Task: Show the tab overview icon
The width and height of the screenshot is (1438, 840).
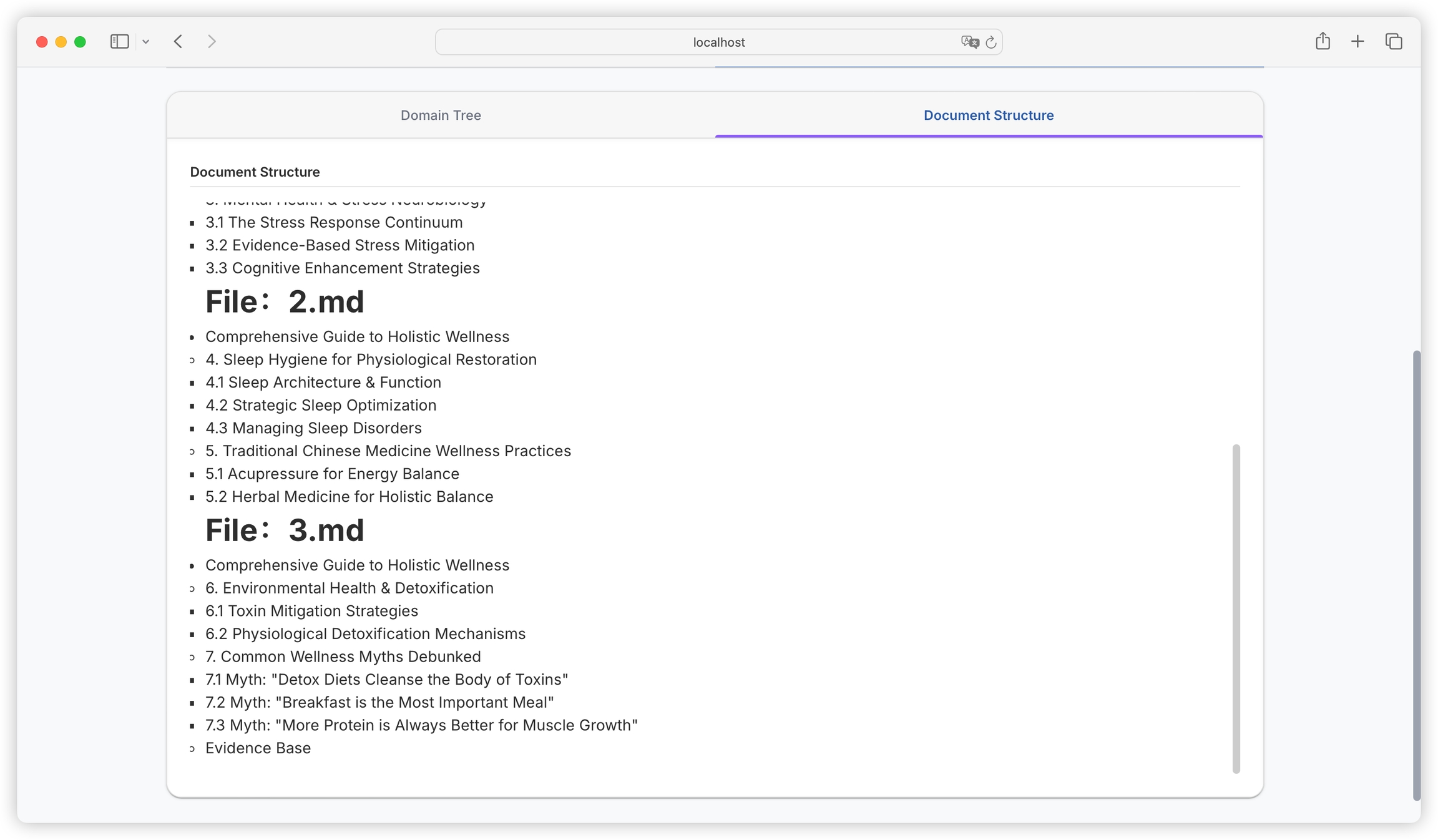Action: coord(1394,42)
